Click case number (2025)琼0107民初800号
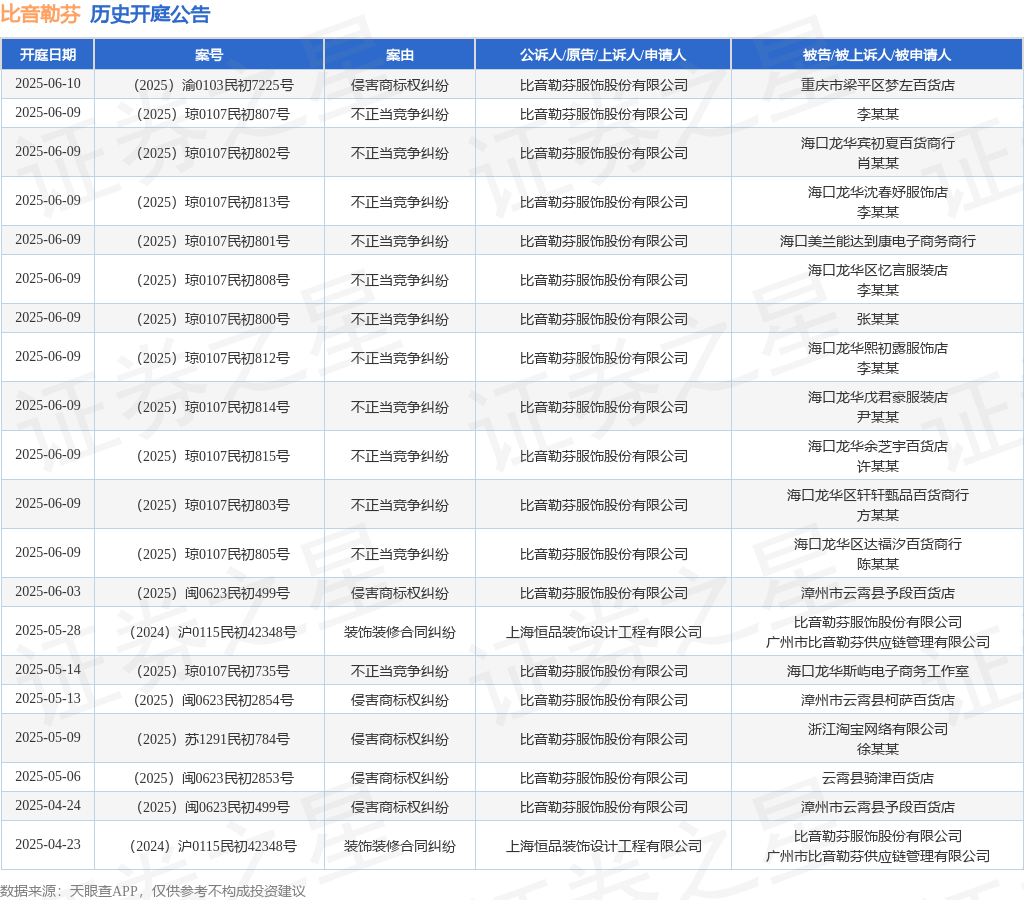 214,319
